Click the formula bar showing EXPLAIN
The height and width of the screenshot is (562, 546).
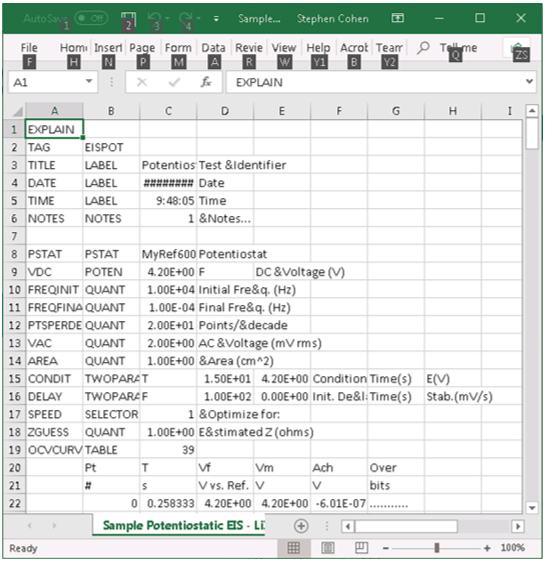click(x=375, y=82)
